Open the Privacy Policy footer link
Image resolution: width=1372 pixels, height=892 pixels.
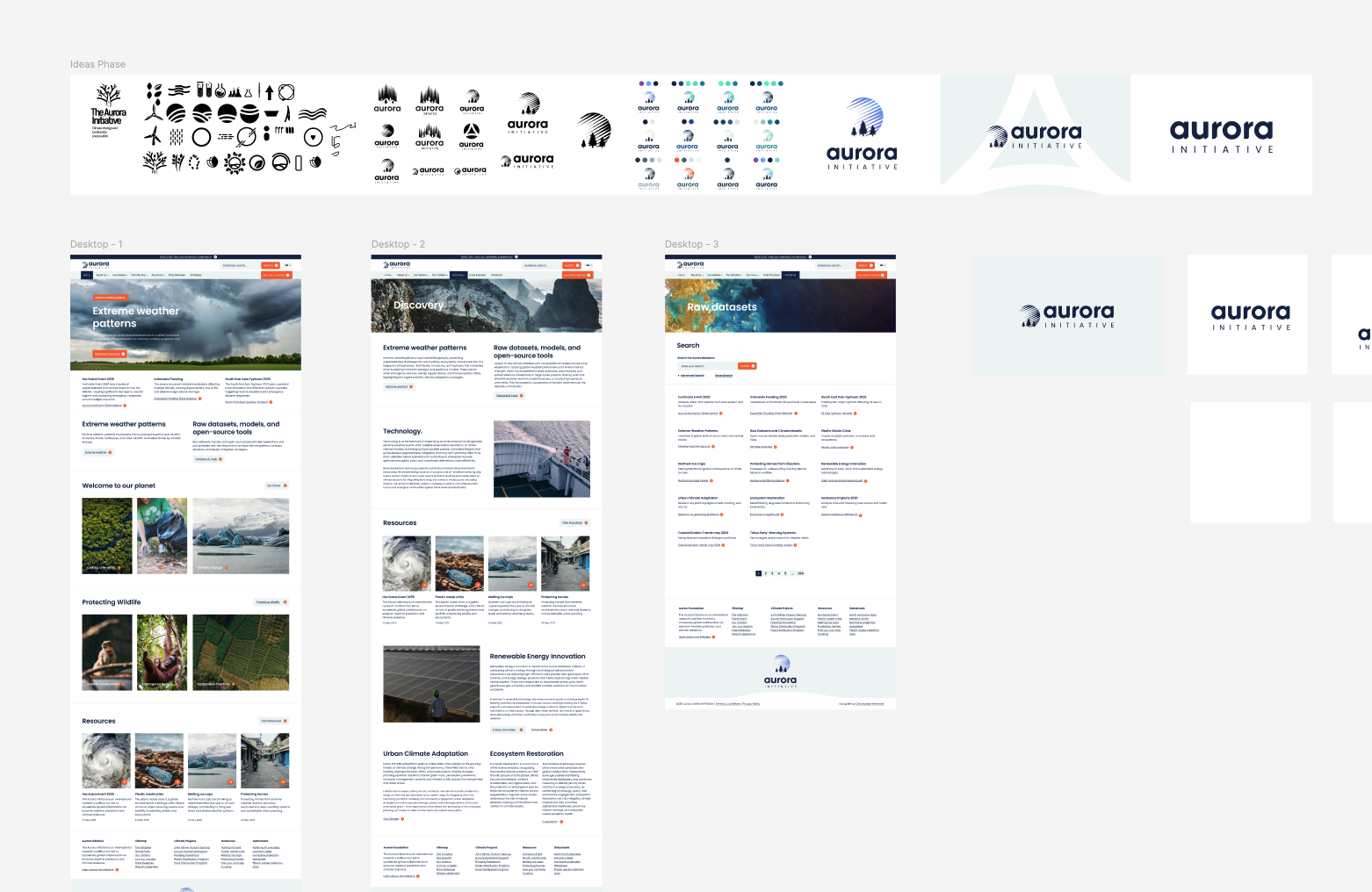[x=751, y=704]
